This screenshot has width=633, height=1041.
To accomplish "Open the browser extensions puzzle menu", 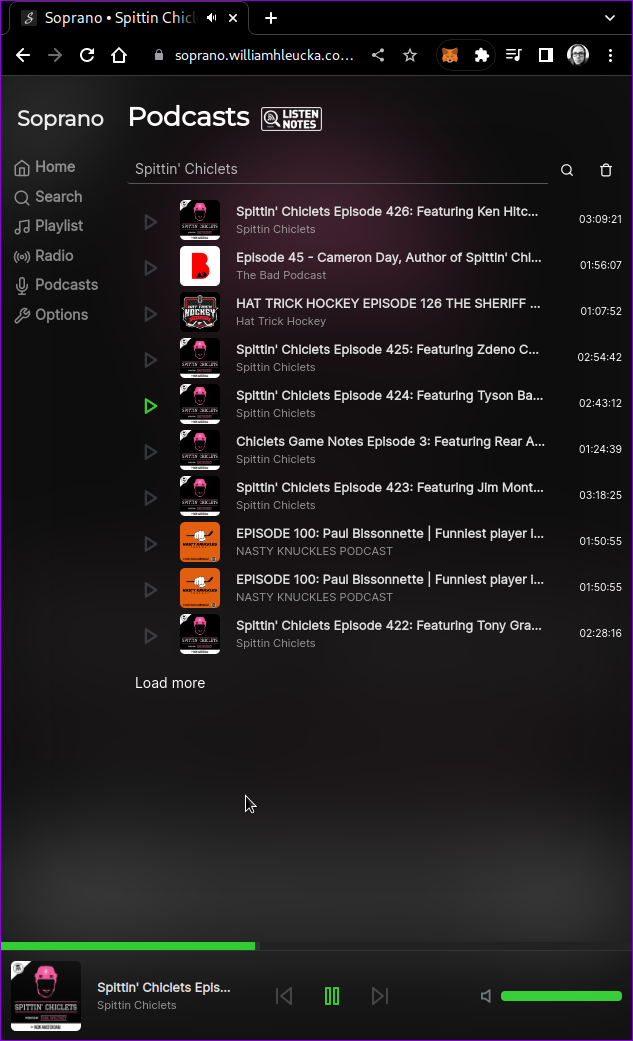I will [x=482, y=55].
